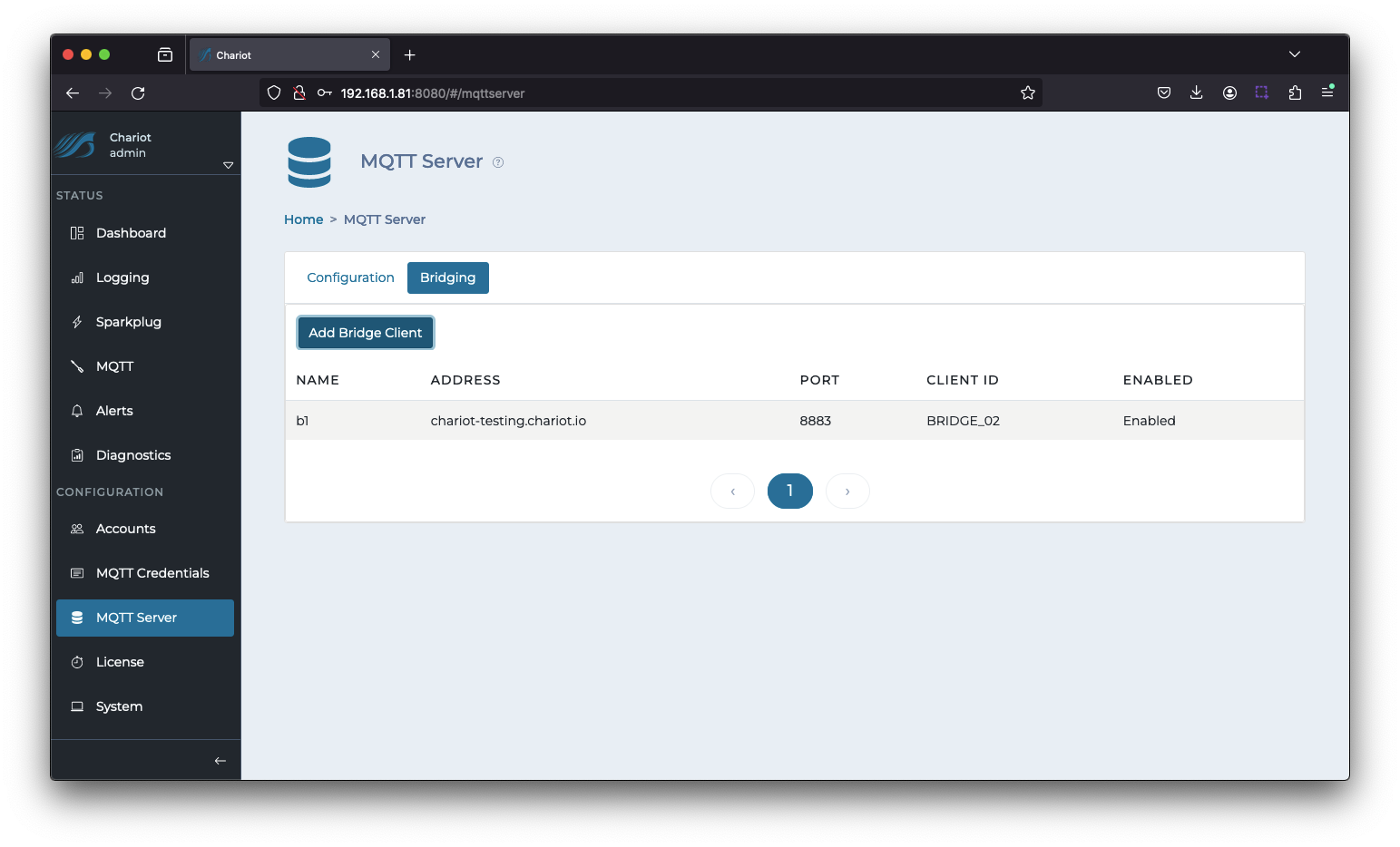Bookmark this page with the star icon
The image size is (1400, 847).
[1028, 92]
